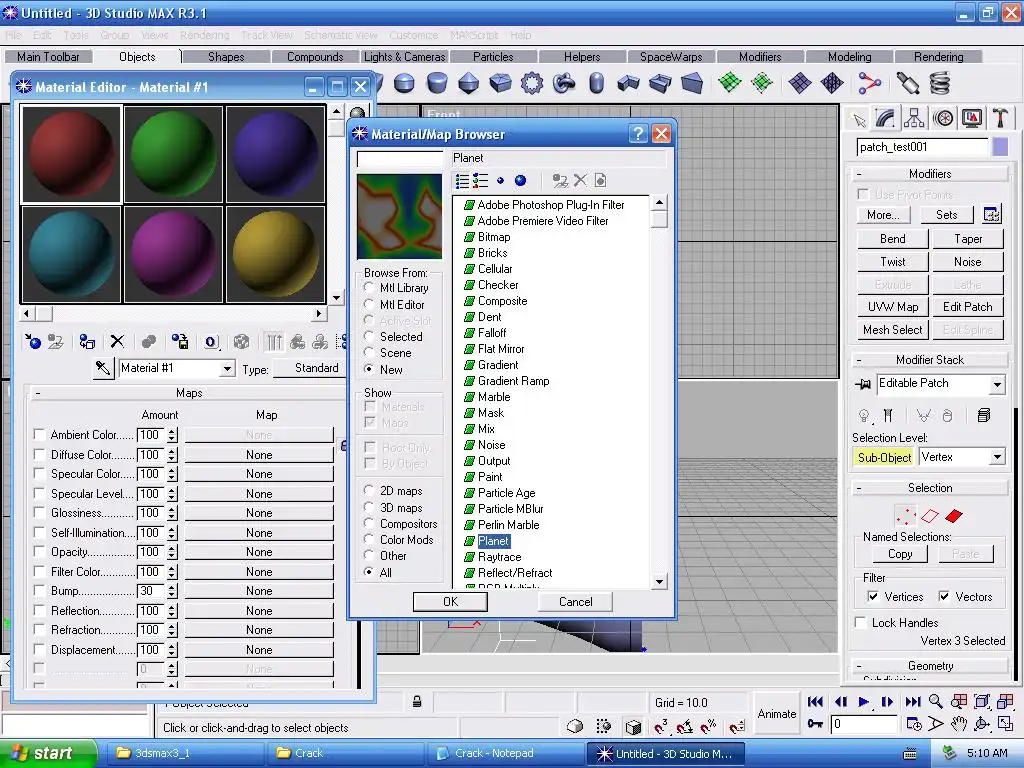
Task: Switch browser to View Large Icons
Action: (x=520, y=181)
